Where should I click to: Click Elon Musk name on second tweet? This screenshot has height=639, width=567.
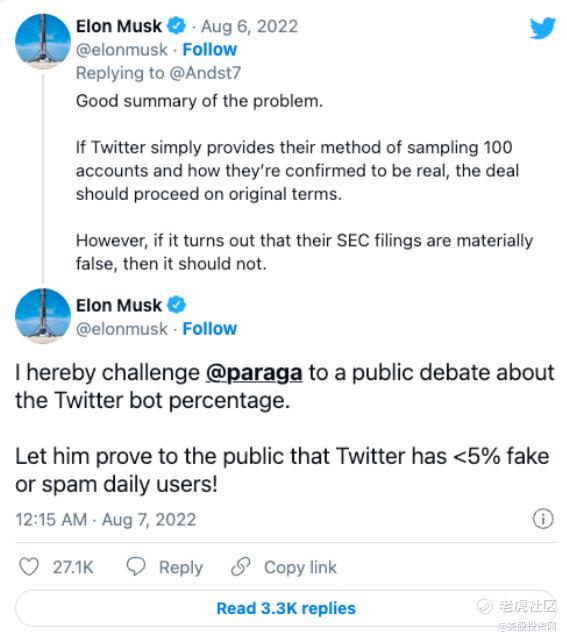tap(119, 305)
